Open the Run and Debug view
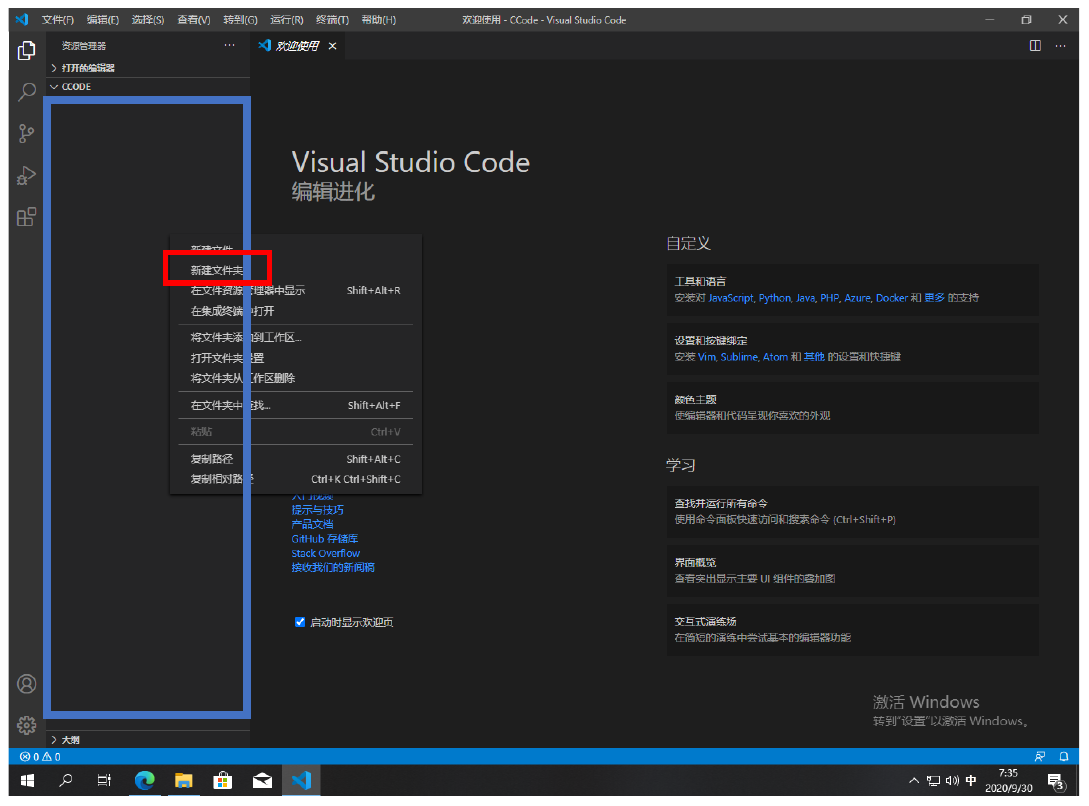 pos(27,175)
